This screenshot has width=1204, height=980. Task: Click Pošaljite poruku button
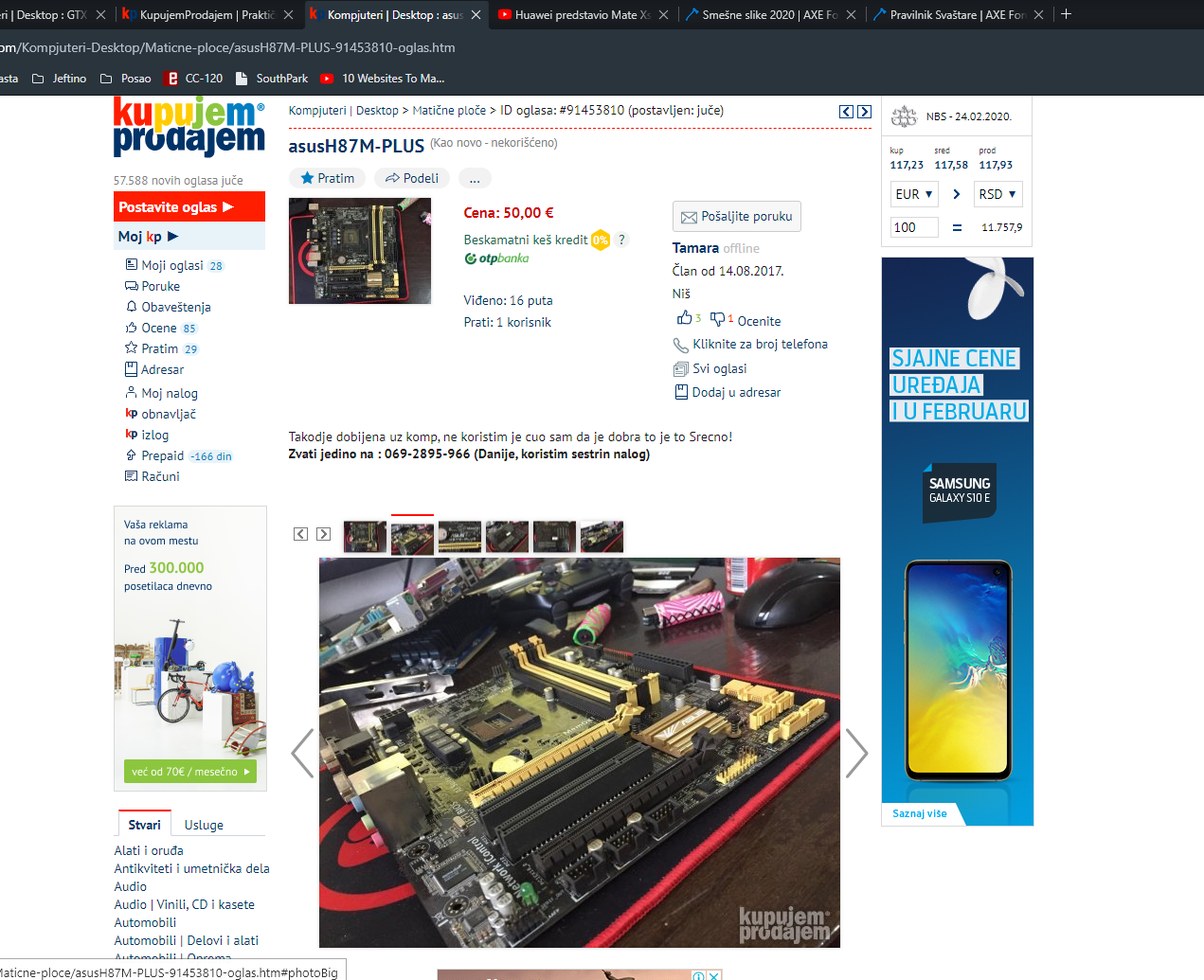click(736, 216)
